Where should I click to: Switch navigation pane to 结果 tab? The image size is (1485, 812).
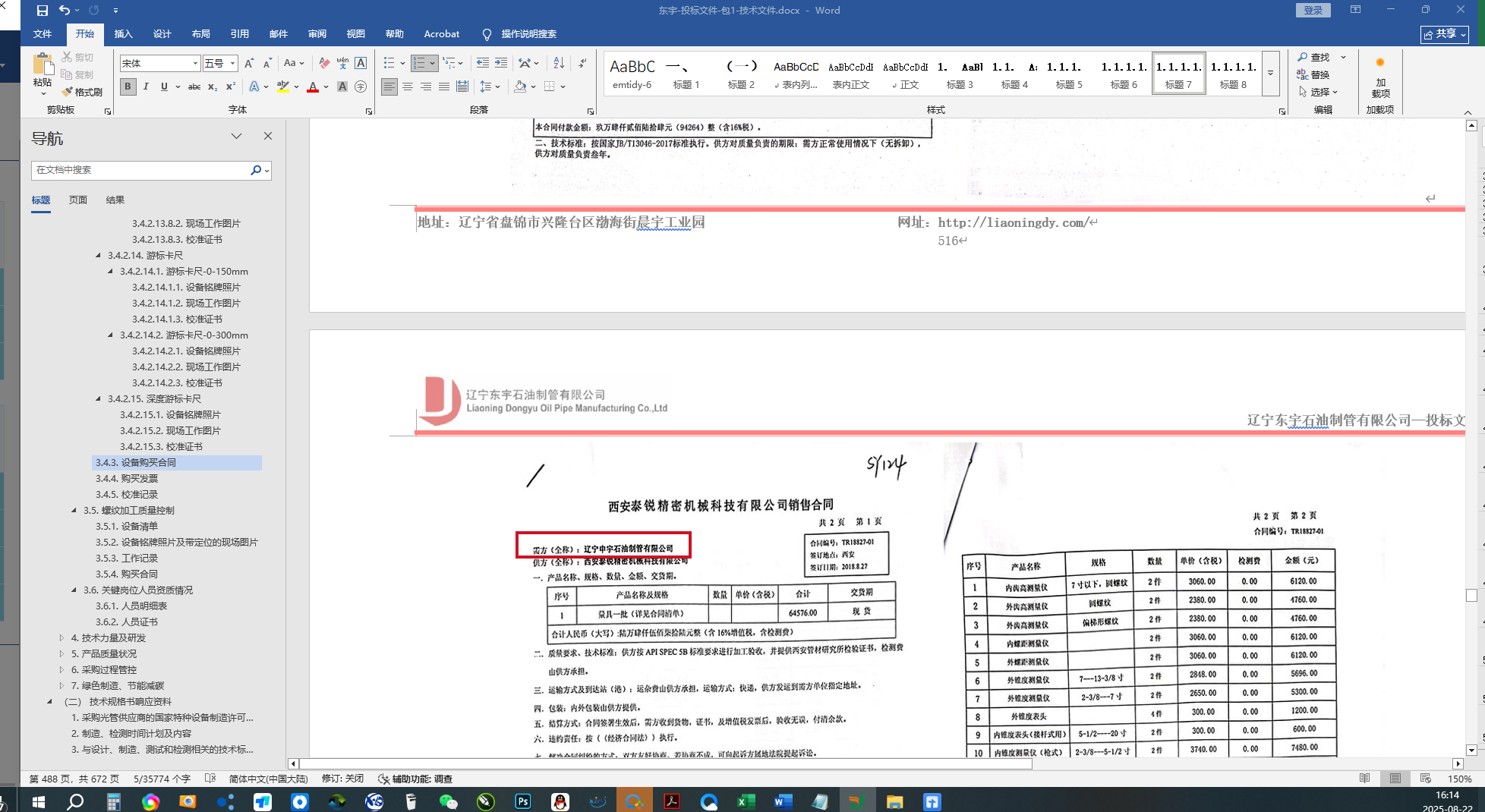tap(115, 200)
